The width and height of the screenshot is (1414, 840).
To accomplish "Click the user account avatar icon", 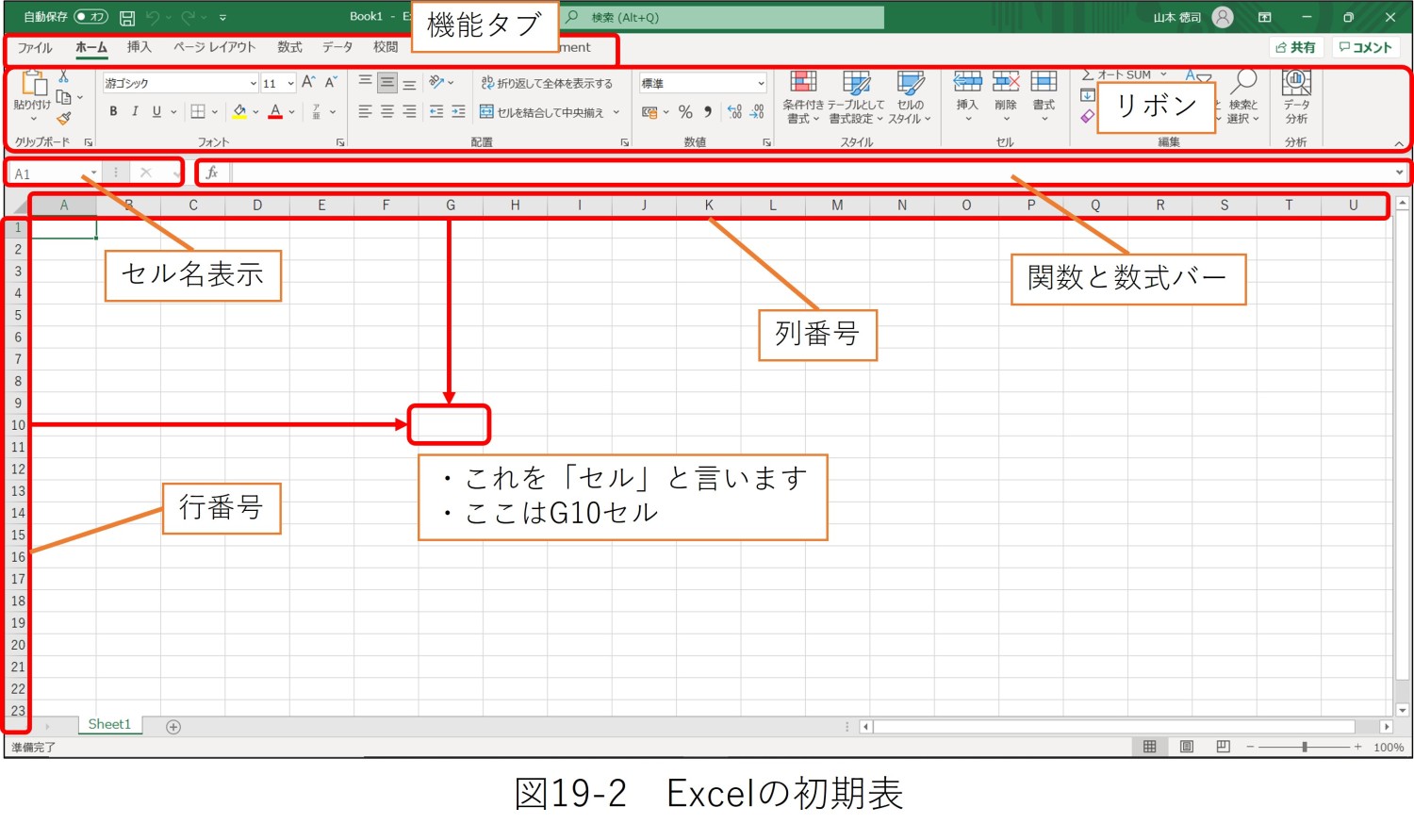I will (1223, 17).
